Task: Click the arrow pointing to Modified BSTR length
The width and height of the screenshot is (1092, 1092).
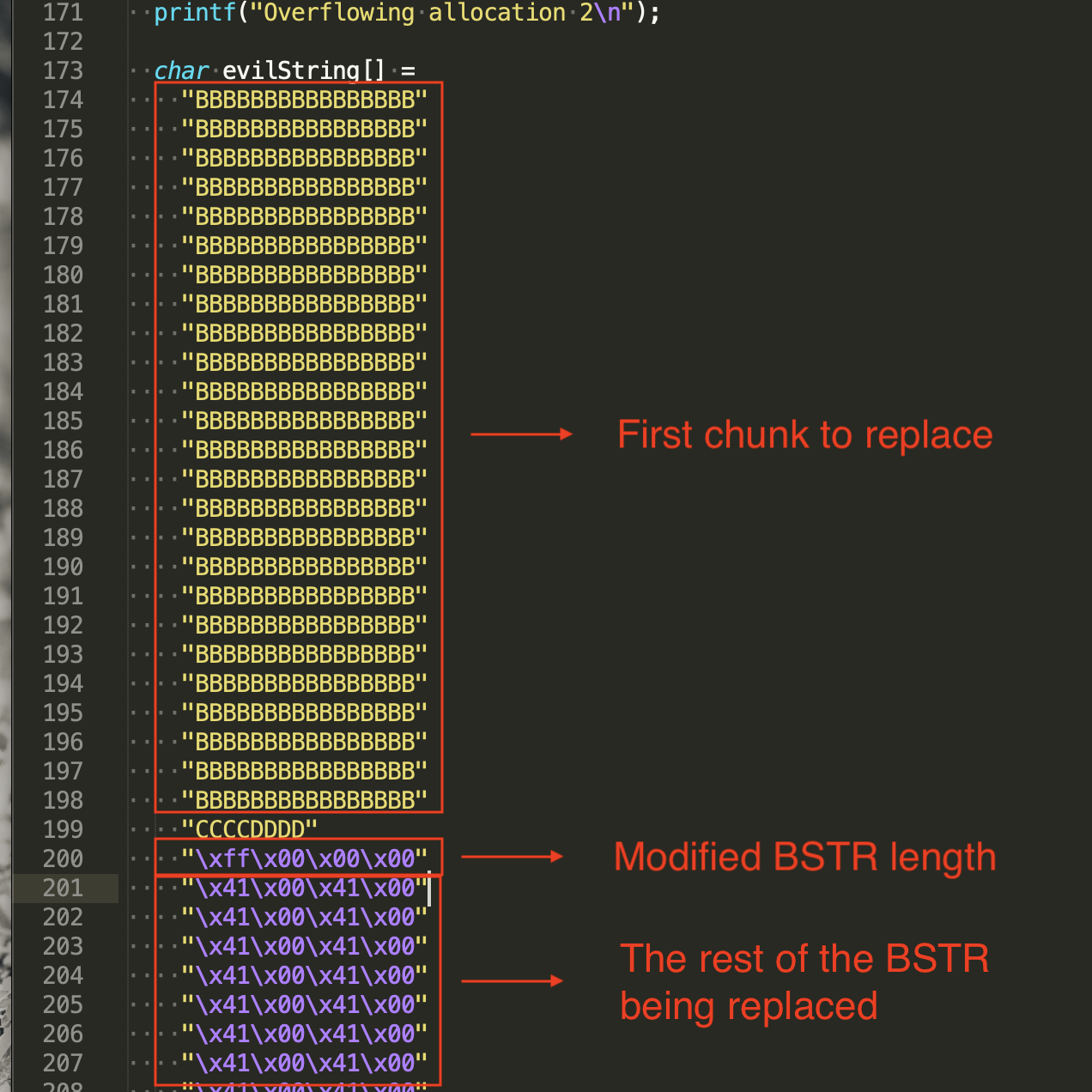Action: point(512,857)
